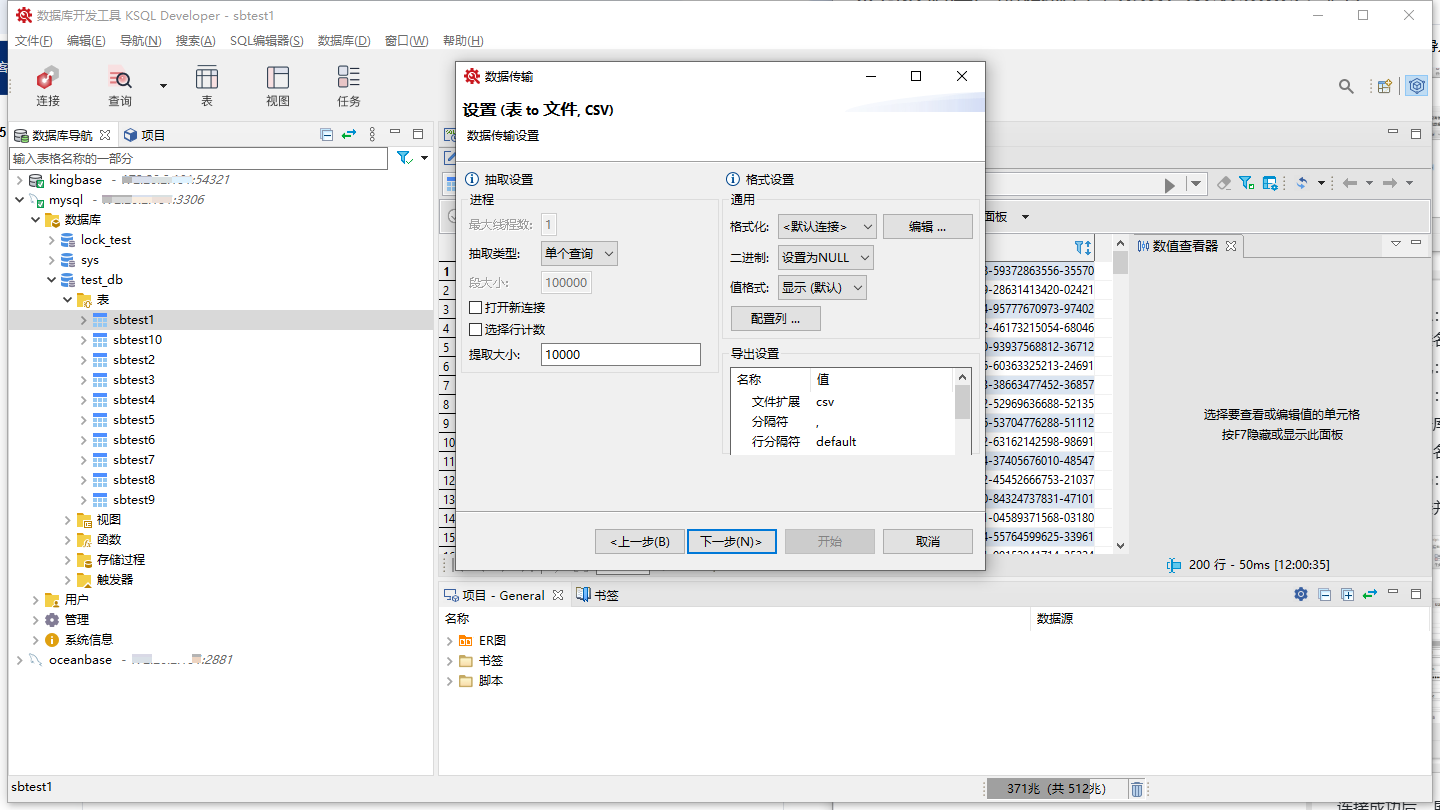Click the filter funnel icon in navigator

[x=404, y=158]
